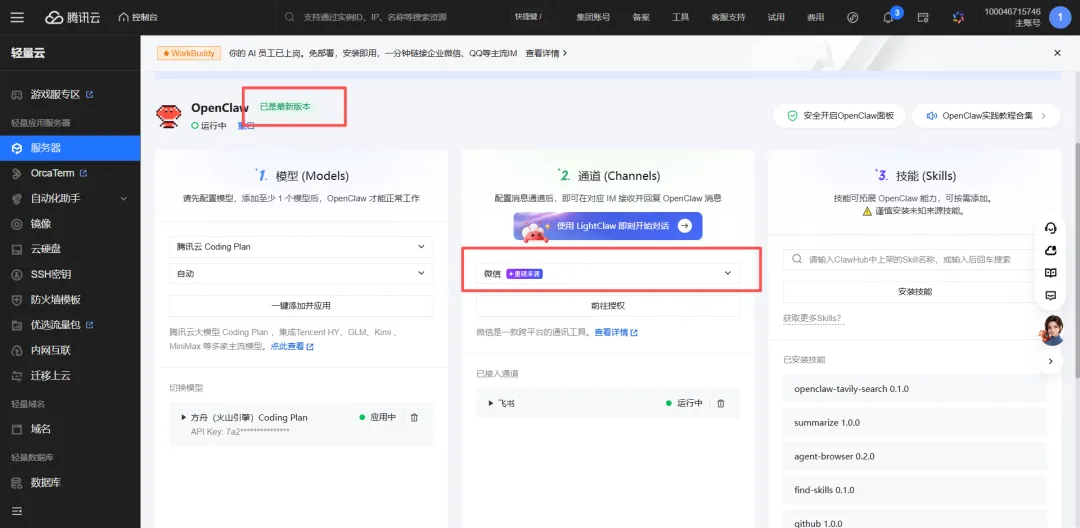Screen dimensions: 1080x528
Task: Open the 微信 channel dropdown
Action: [608, 273]
